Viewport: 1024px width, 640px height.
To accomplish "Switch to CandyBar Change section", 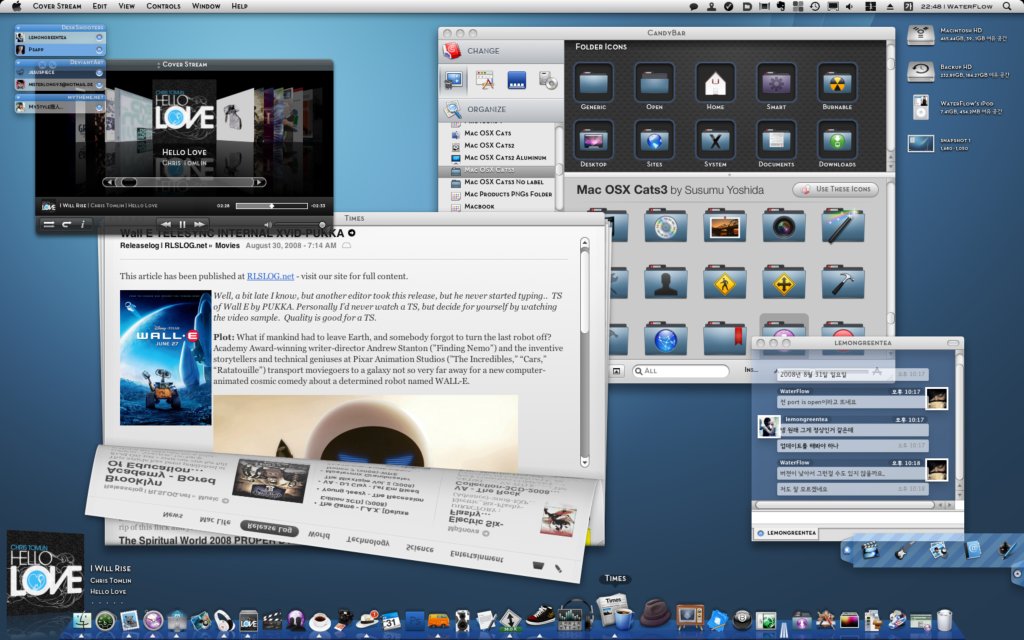I will [x=501, y=51].
